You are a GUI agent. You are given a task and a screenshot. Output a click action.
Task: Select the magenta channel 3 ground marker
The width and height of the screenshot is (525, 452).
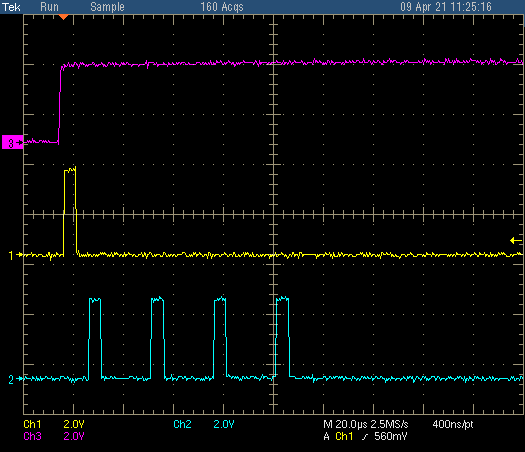tap(12, 142)
